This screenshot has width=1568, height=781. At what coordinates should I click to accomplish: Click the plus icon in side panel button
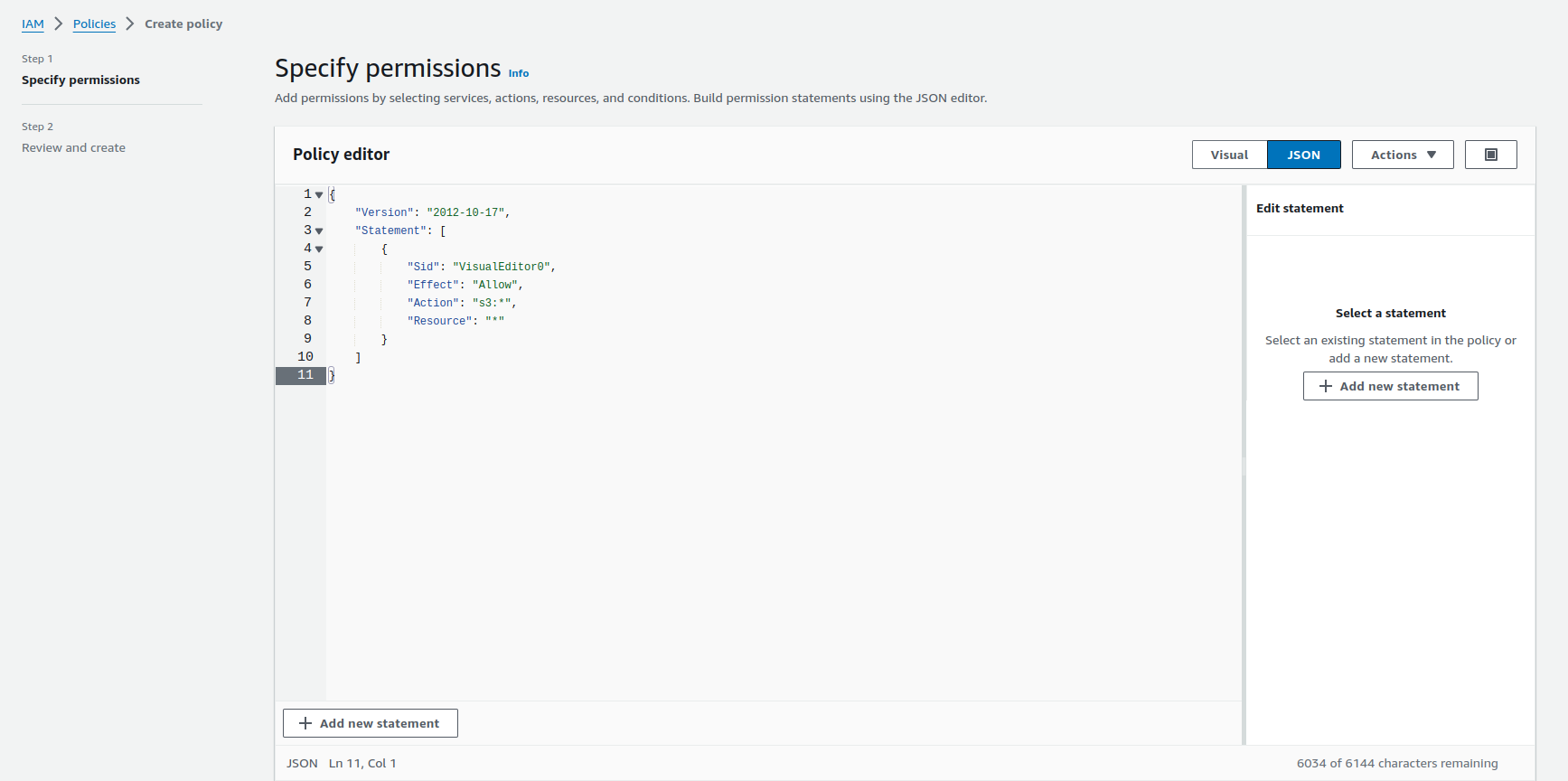(1326, 386)
